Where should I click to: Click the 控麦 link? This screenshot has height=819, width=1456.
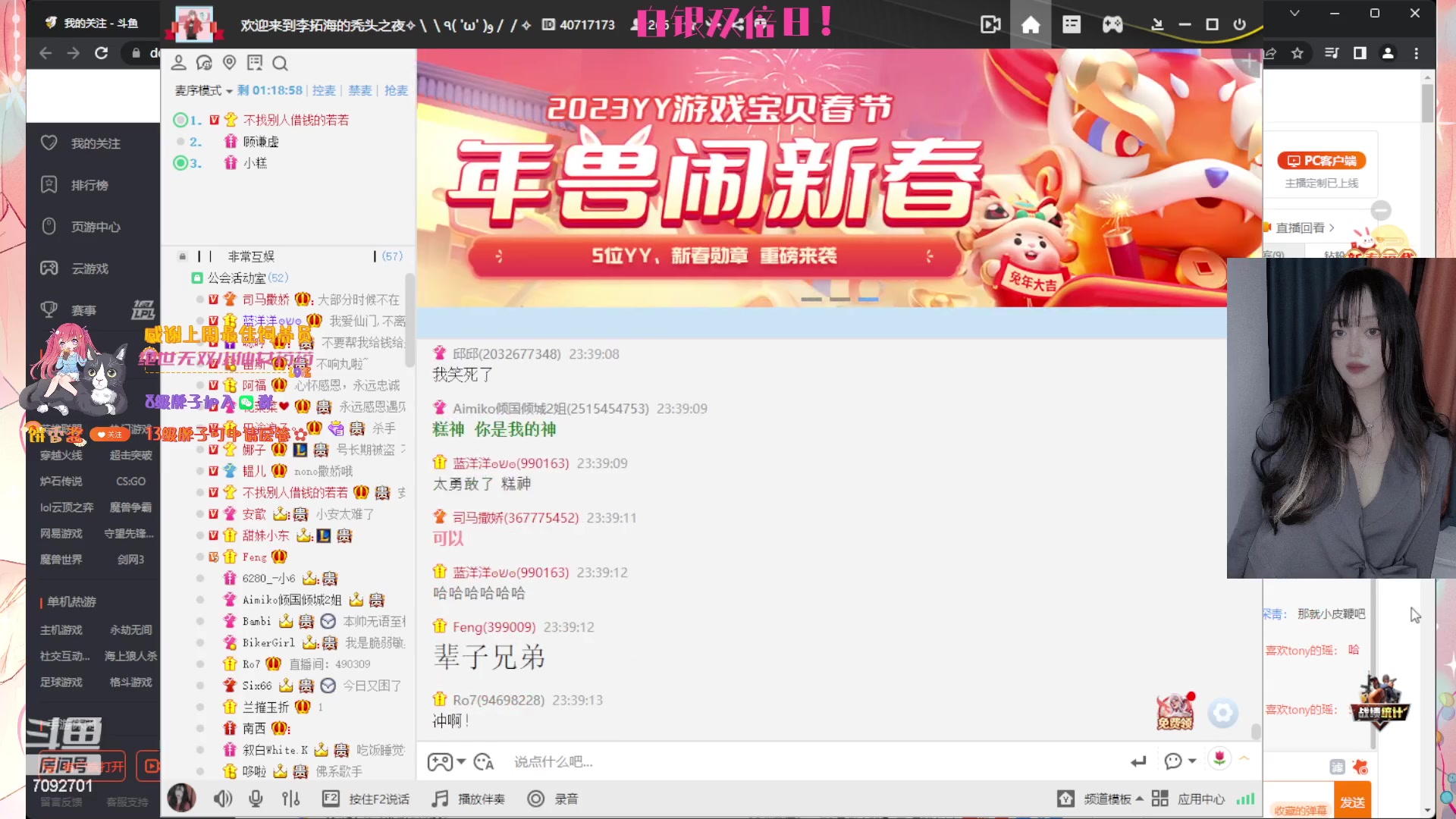(324, 90)
